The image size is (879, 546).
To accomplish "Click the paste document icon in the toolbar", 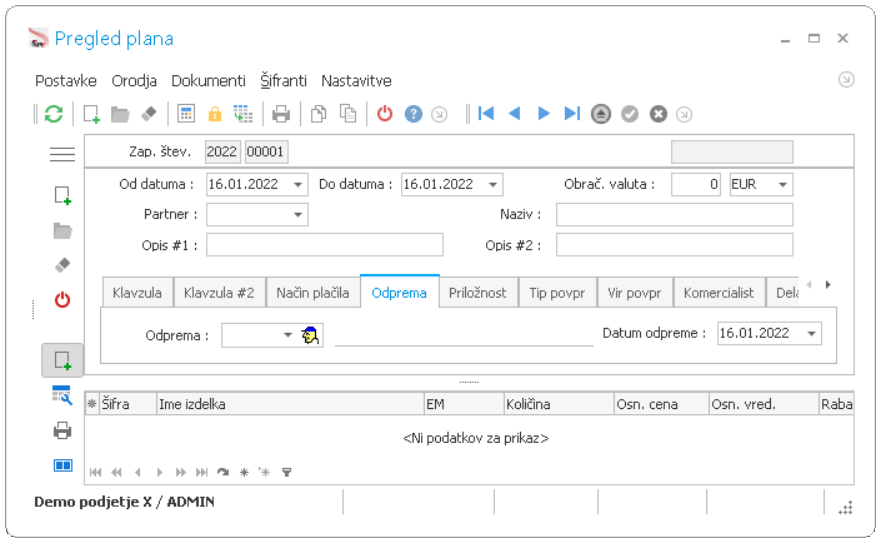I will click(348, 114).
